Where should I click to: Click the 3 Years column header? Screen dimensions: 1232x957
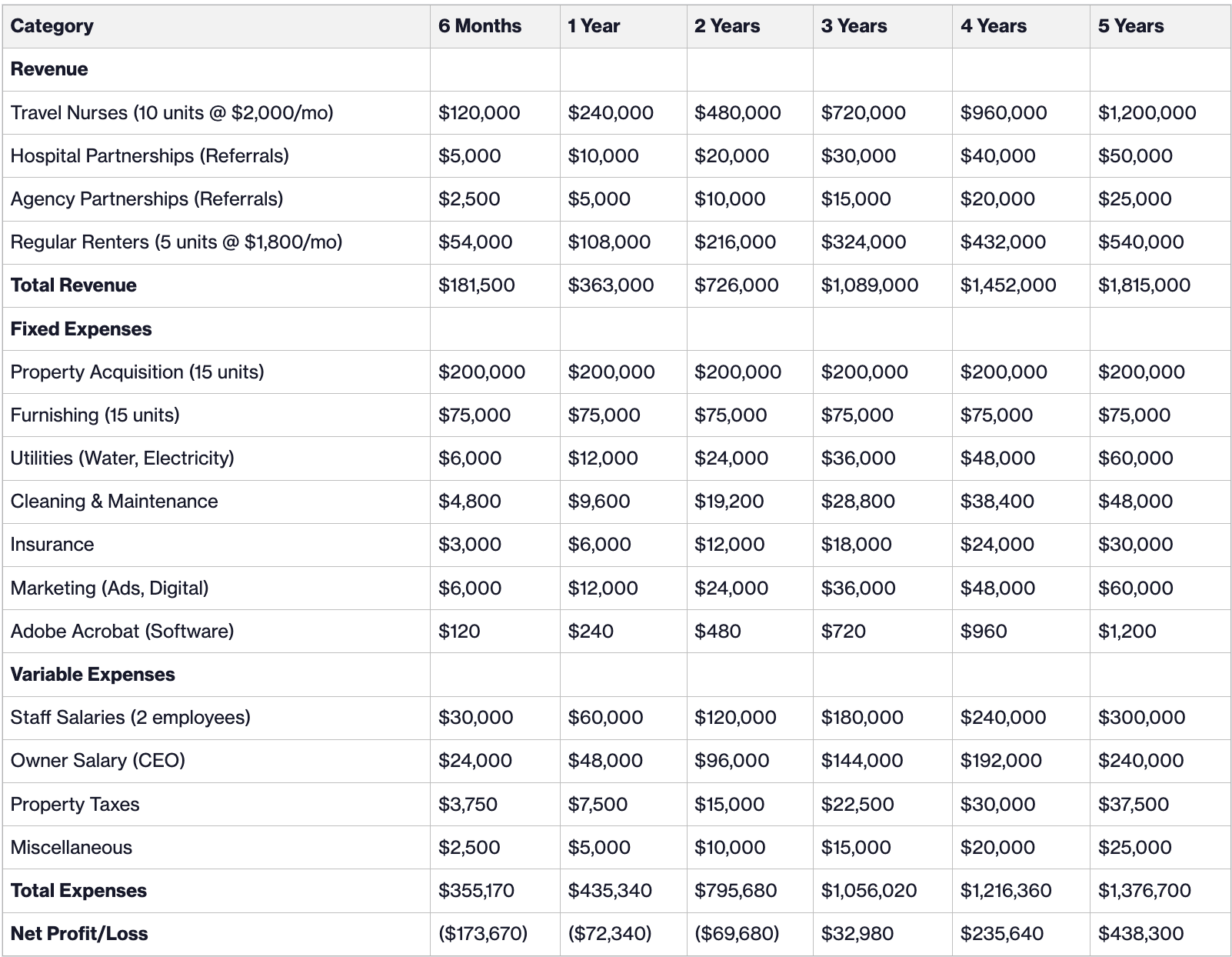pyautogui.click(x=854, y=25)
